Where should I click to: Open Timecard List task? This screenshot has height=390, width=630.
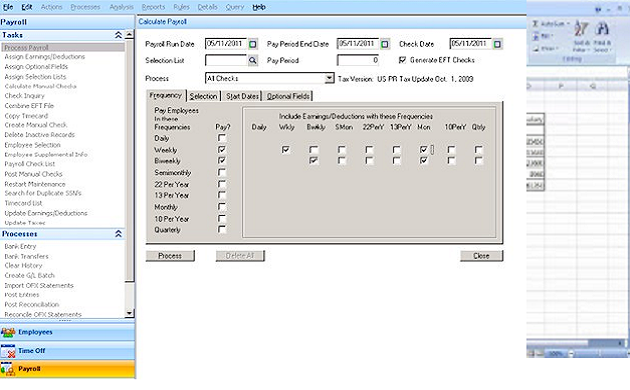point(23,203)
